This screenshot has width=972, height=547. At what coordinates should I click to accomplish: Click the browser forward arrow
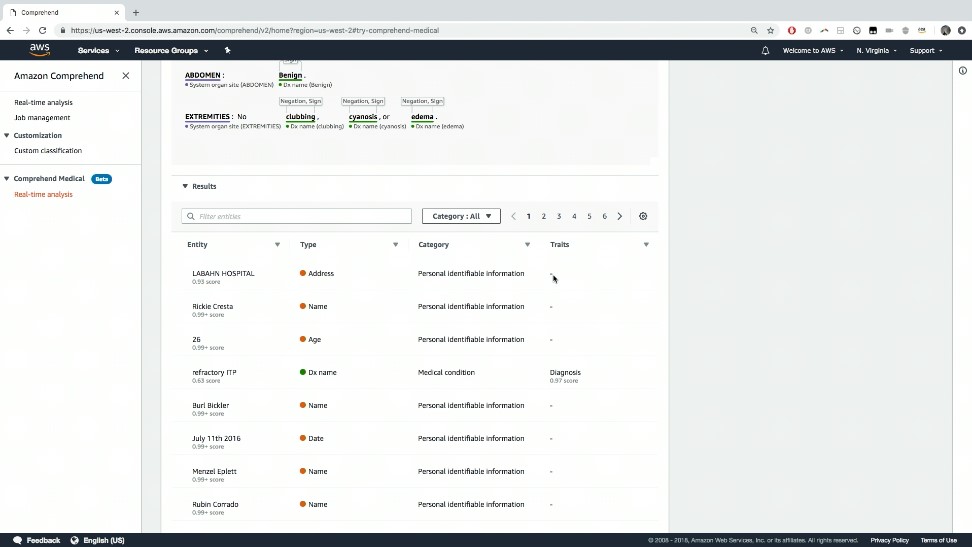(x=26, y=30)
